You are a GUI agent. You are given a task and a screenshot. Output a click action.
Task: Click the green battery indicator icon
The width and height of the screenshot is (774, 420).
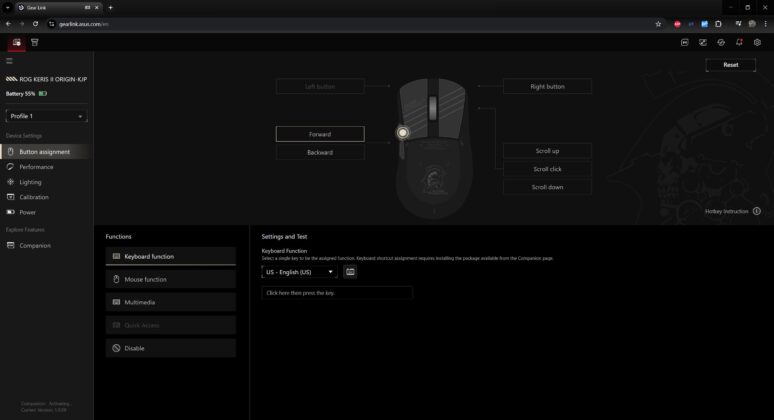[x=43, y=93]
